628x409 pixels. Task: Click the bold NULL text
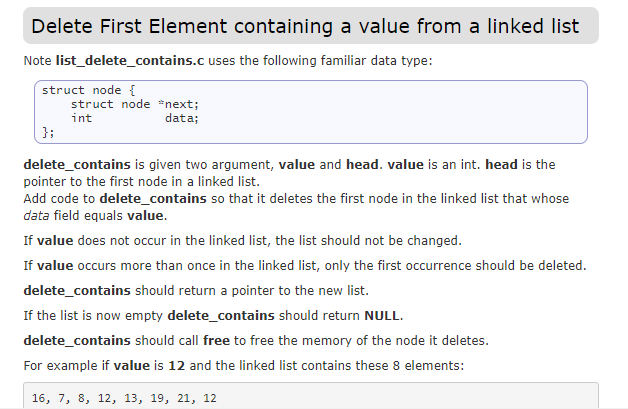tap(382, 316)
